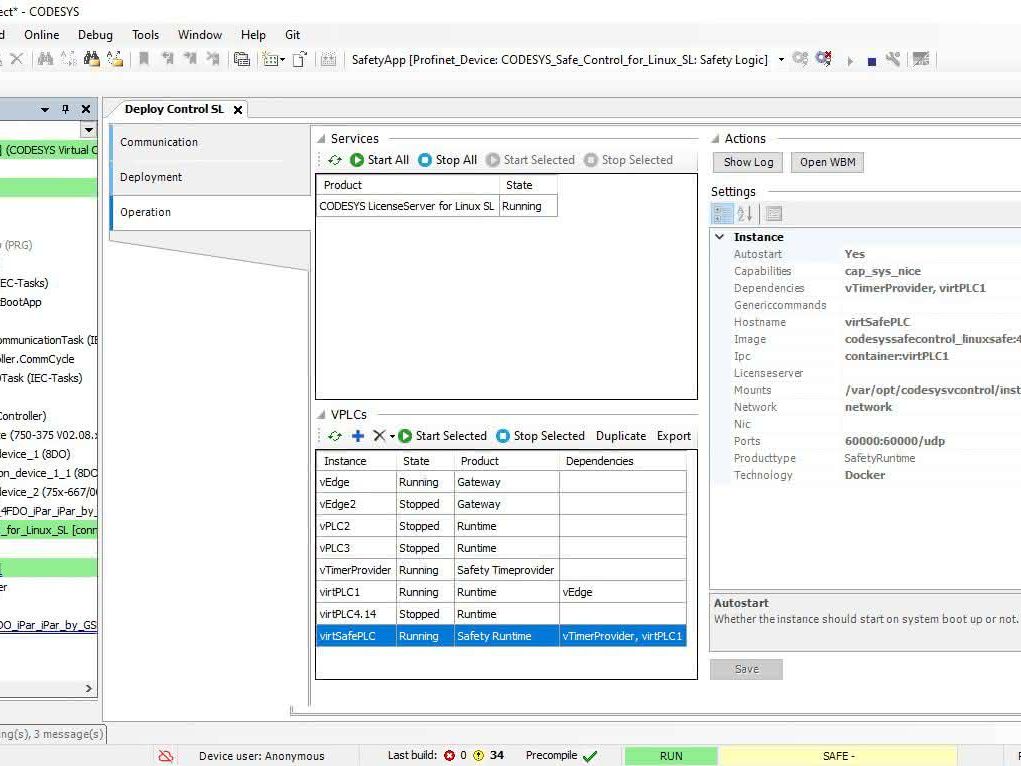The image size is (1021, 766).
Task: Click the Previous bookmark icon in the toolbar
Action: click(x=167, y=59)
